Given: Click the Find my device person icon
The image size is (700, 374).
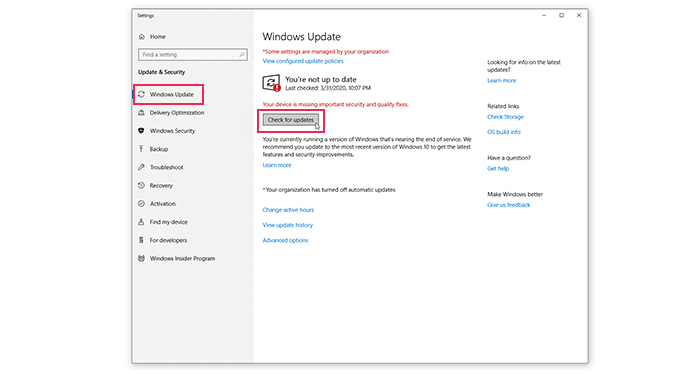Looking at the screenshot, I should pos(142,222).
